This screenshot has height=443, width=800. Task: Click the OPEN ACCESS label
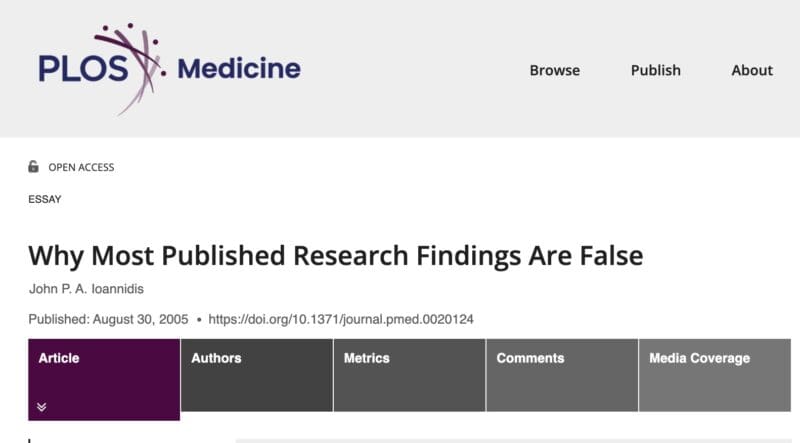tap(81, 167)
